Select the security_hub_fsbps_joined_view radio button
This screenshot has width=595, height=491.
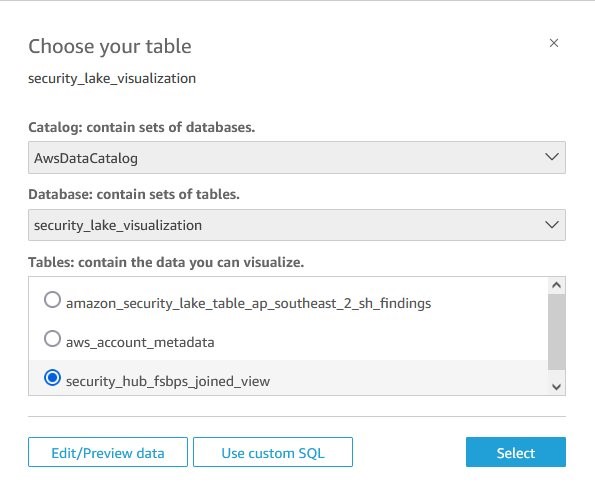click(x=52, y=378)
